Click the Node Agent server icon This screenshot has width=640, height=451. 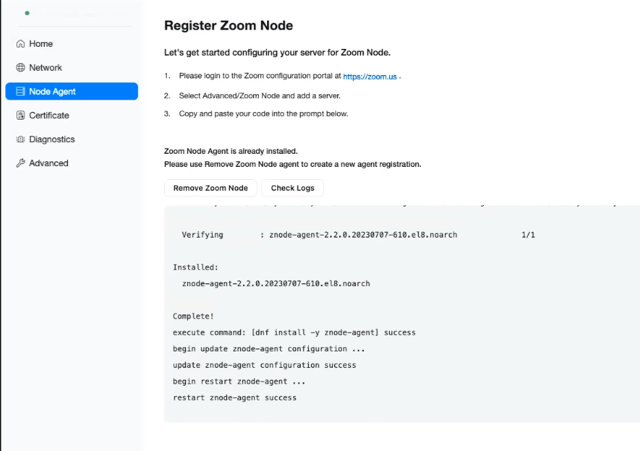[x=20, y=91]
